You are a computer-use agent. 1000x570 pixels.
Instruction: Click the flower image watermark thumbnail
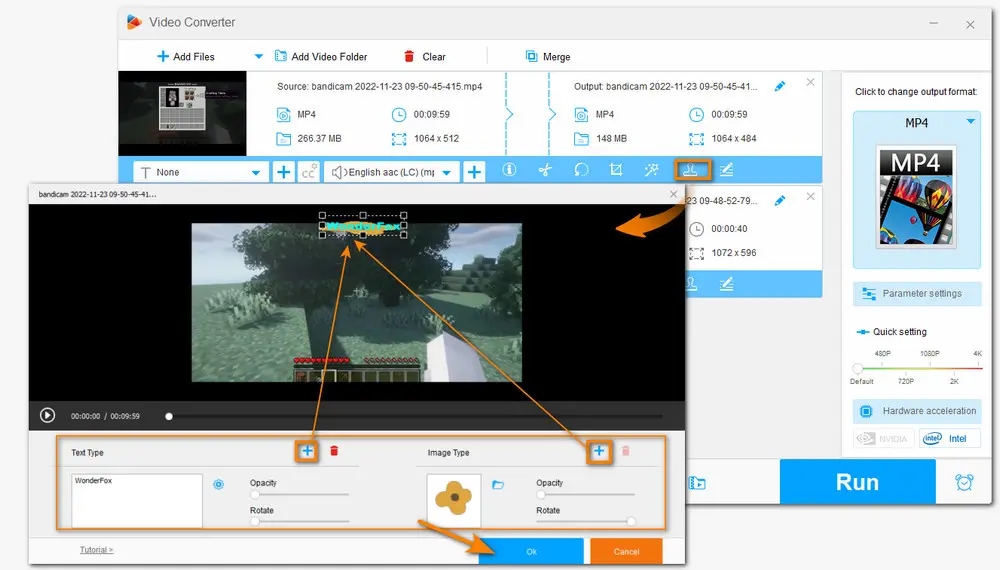[453, 499]
